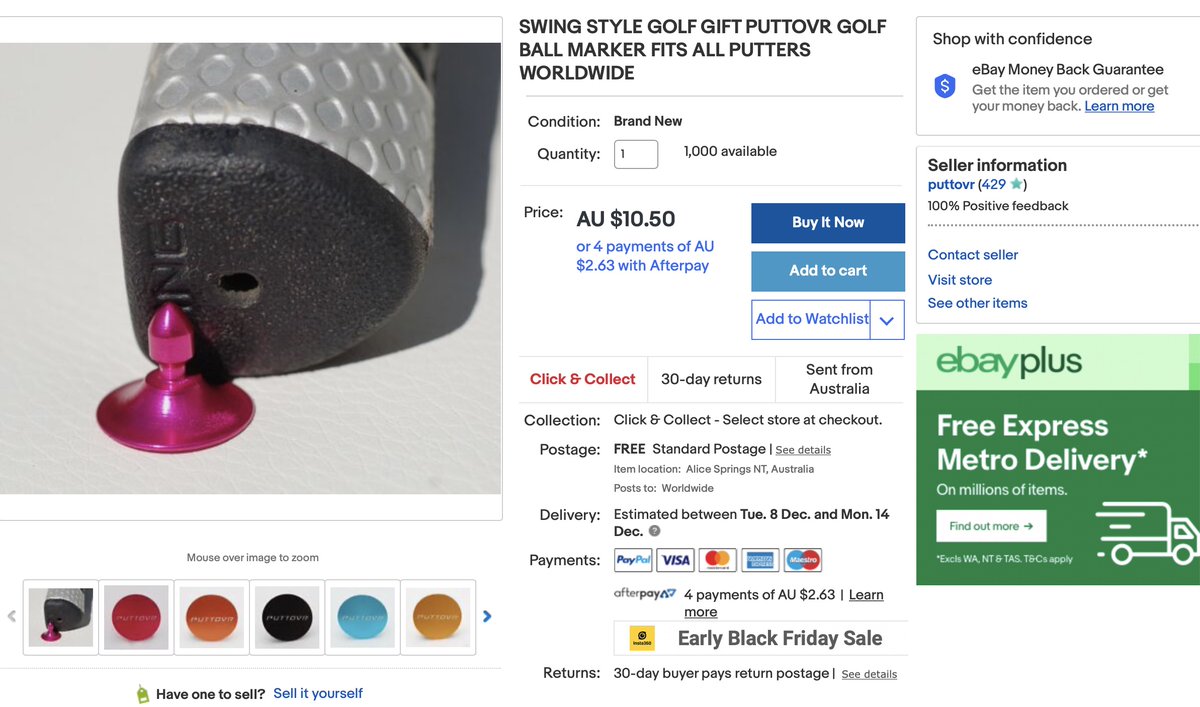
Task: Click the next thumbnails right arrow
Action: pos(487,617)
